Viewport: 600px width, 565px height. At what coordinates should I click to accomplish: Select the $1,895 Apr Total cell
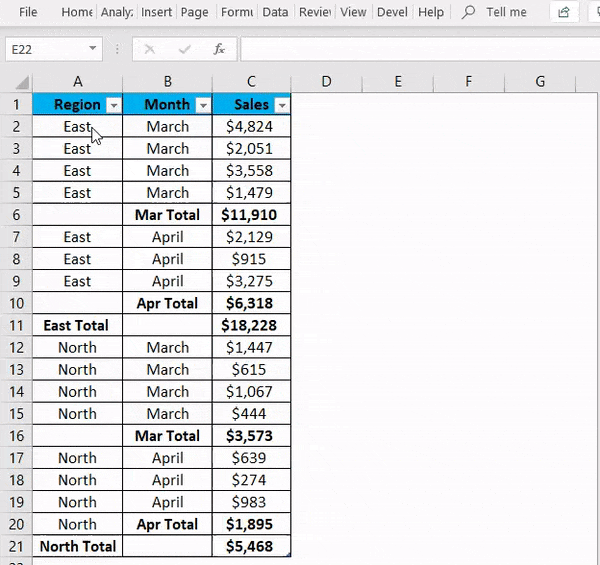coord(251,524)
